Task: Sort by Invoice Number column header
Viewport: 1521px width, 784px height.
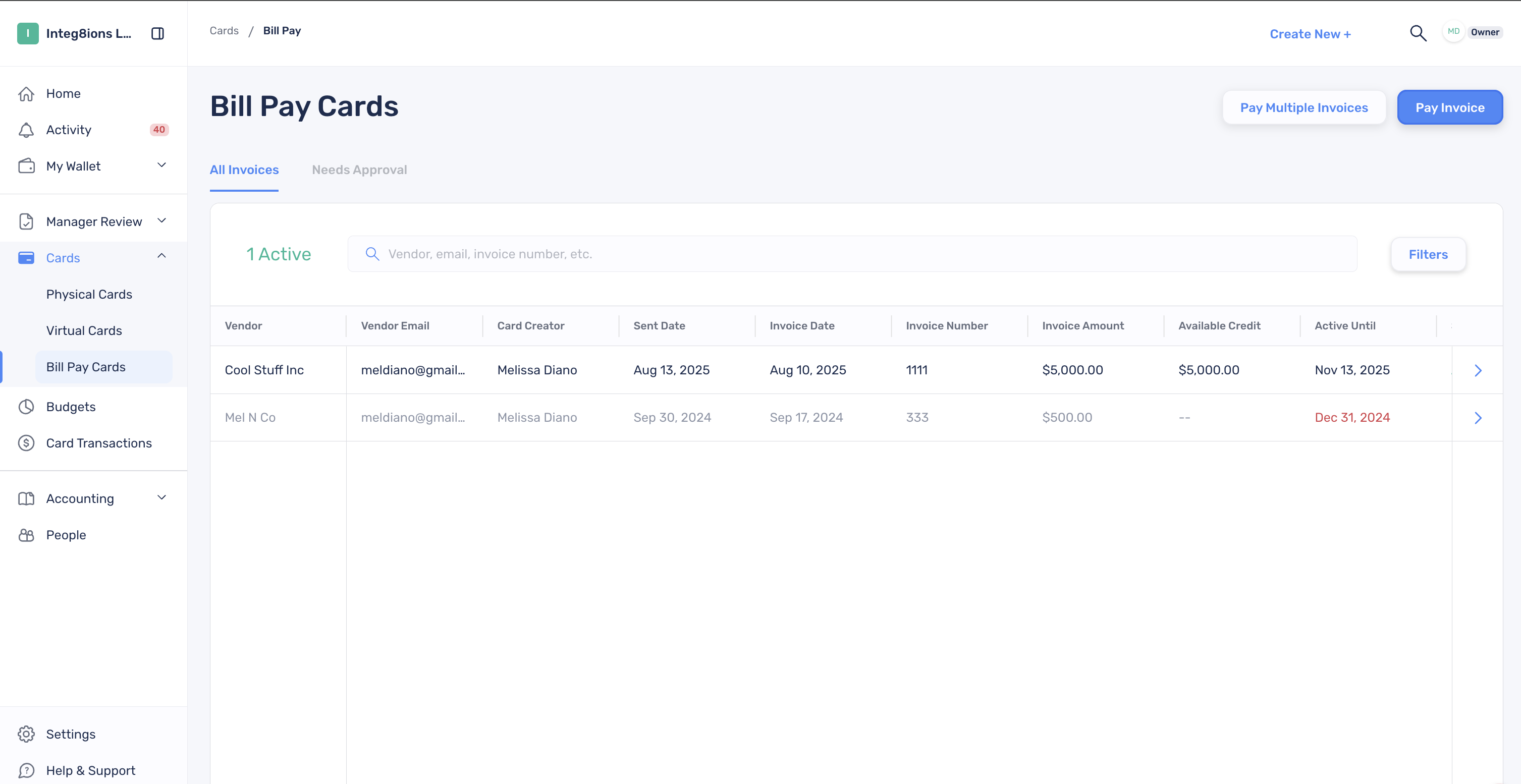Action: point(947,326)
